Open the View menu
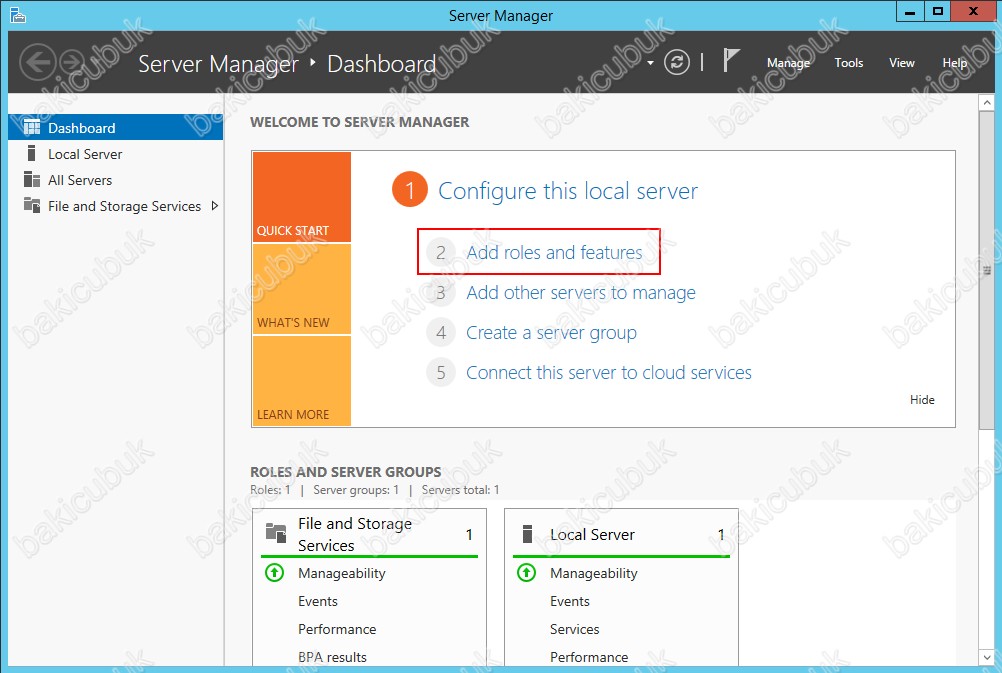The width and height of the screenshot is (1002, 673). pos(902,63)
